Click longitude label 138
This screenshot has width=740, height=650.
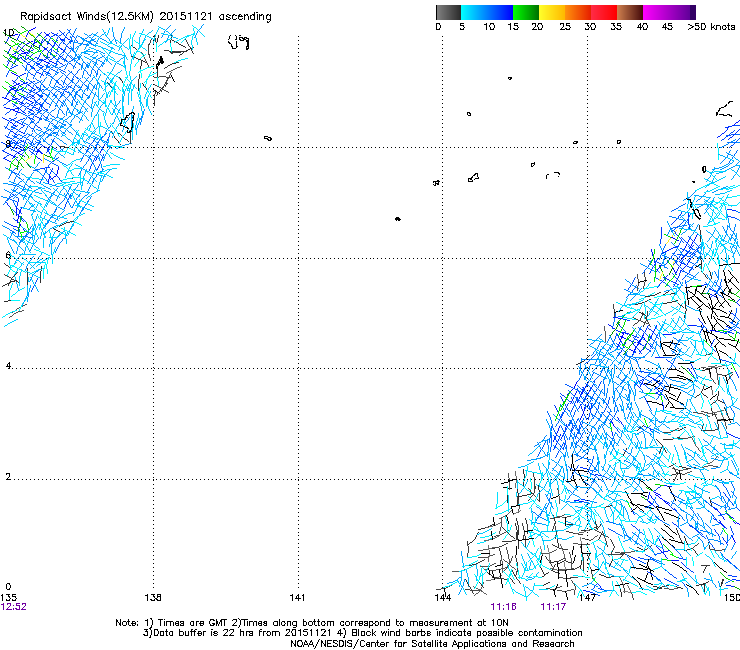click(153, 598)
